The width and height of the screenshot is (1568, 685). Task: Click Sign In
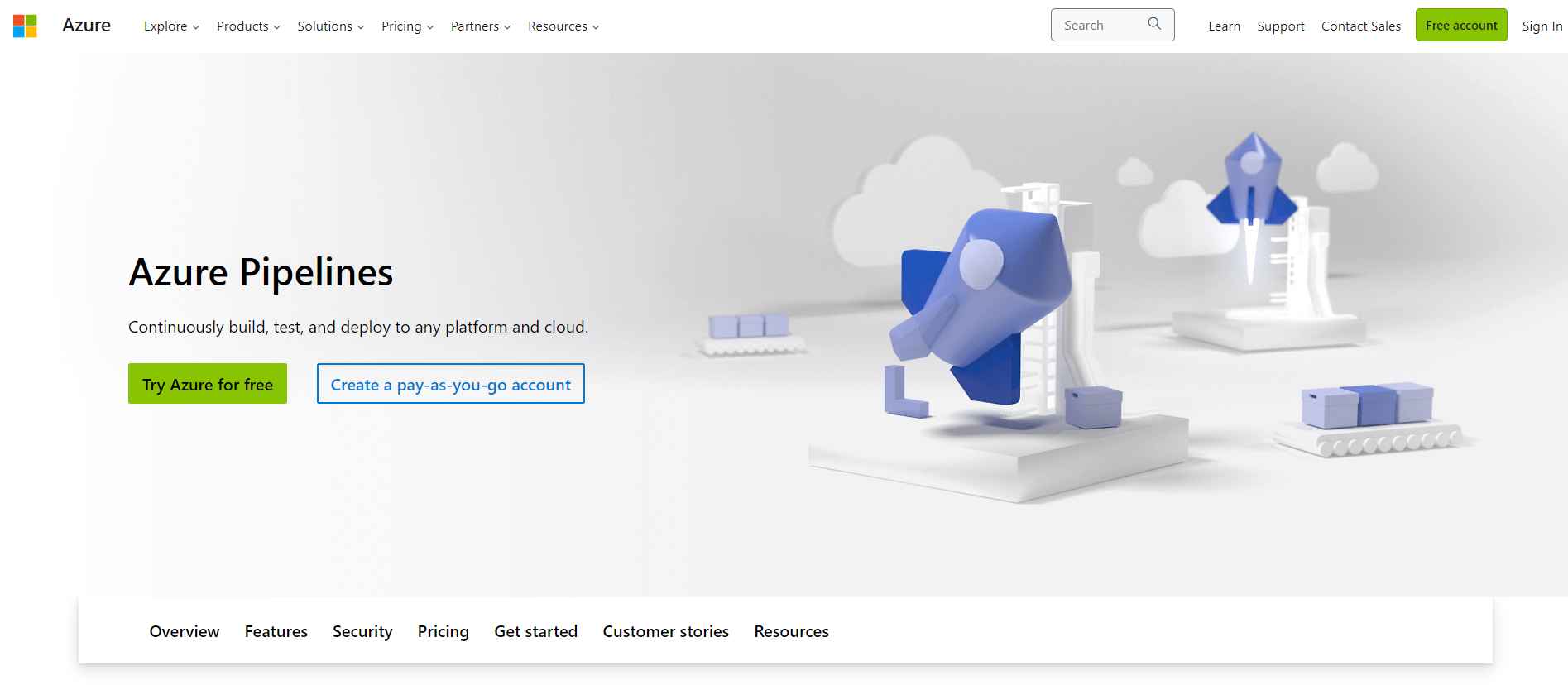pos(1542,26)
